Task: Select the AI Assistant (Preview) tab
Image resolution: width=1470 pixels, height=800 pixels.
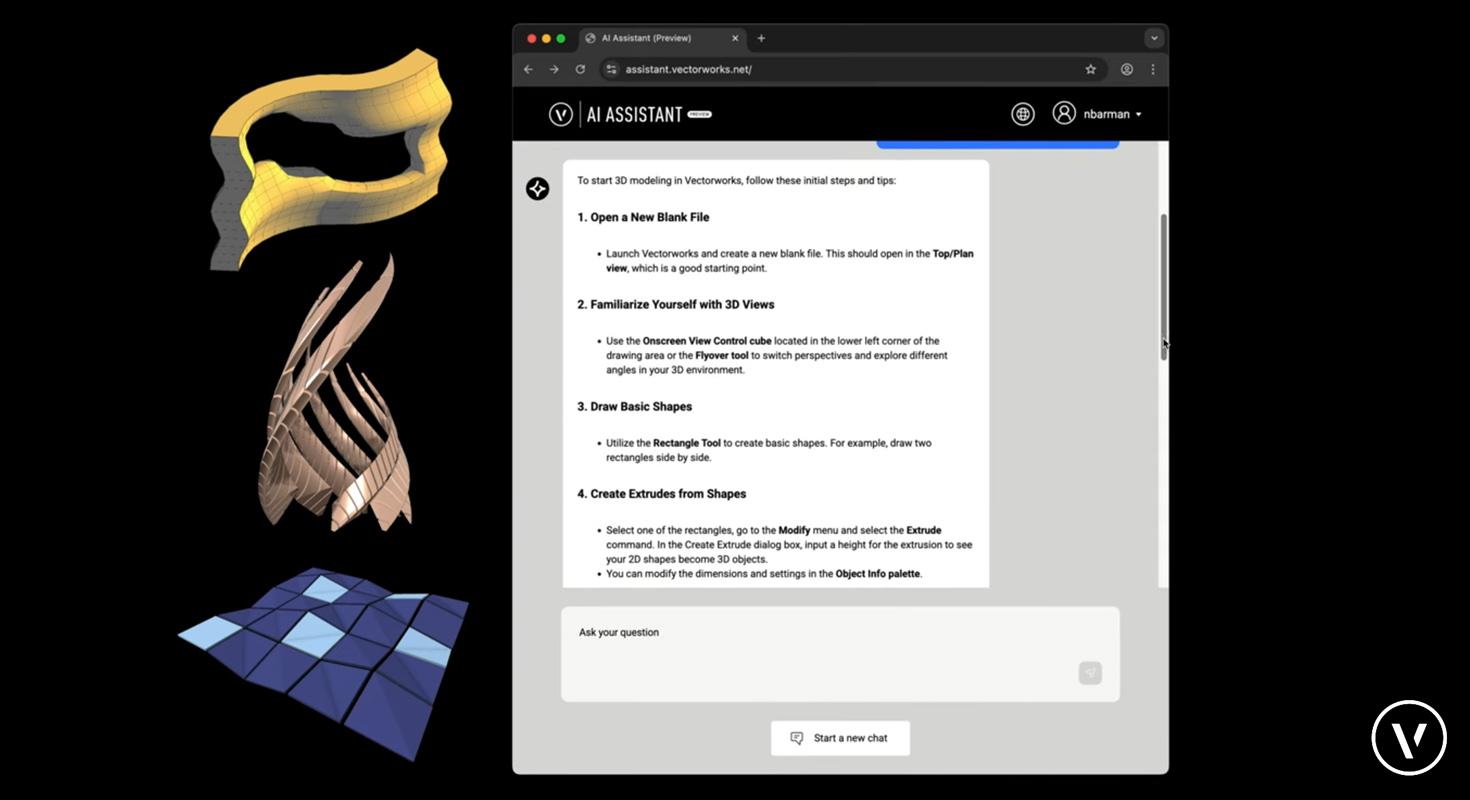Action: 650,38
